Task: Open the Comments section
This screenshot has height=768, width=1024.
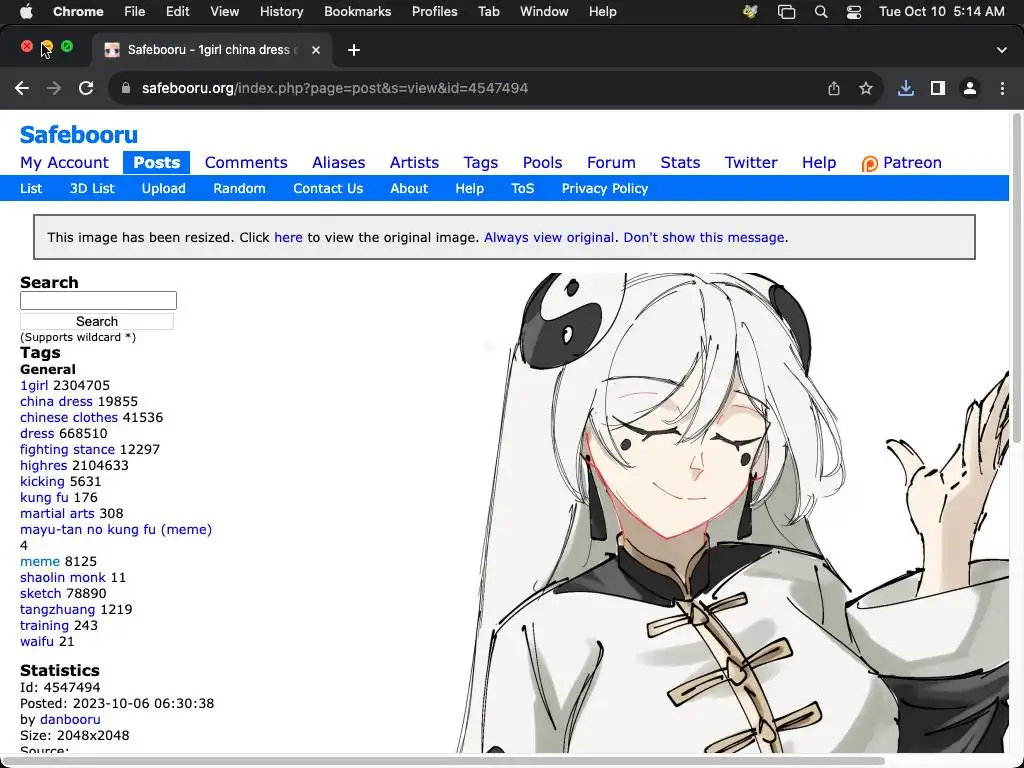Action: [x=246, y=163]
